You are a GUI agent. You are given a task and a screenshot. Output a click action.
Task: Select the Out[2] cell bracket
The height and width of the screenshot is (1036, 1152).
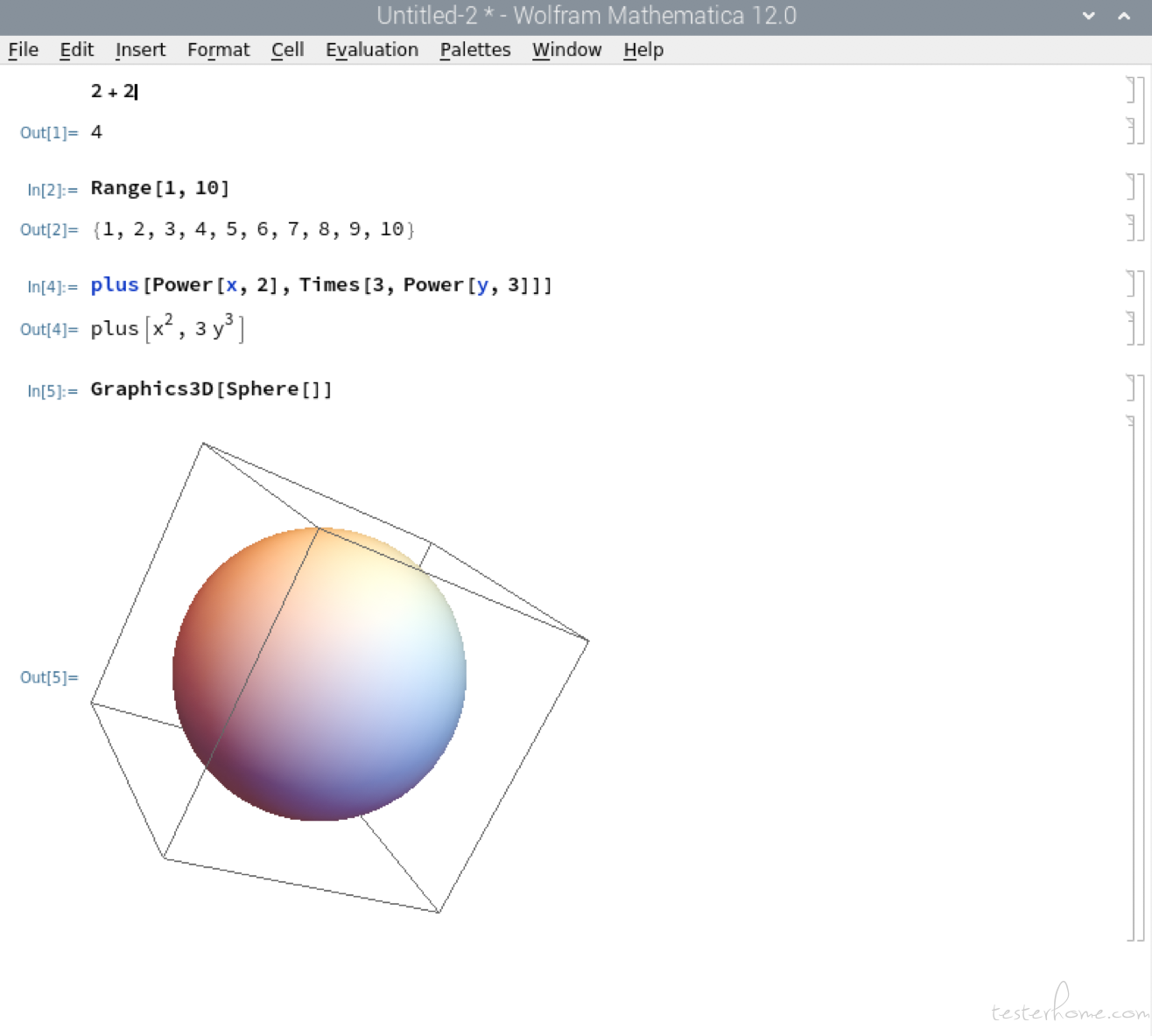[x=1131, y=228]
